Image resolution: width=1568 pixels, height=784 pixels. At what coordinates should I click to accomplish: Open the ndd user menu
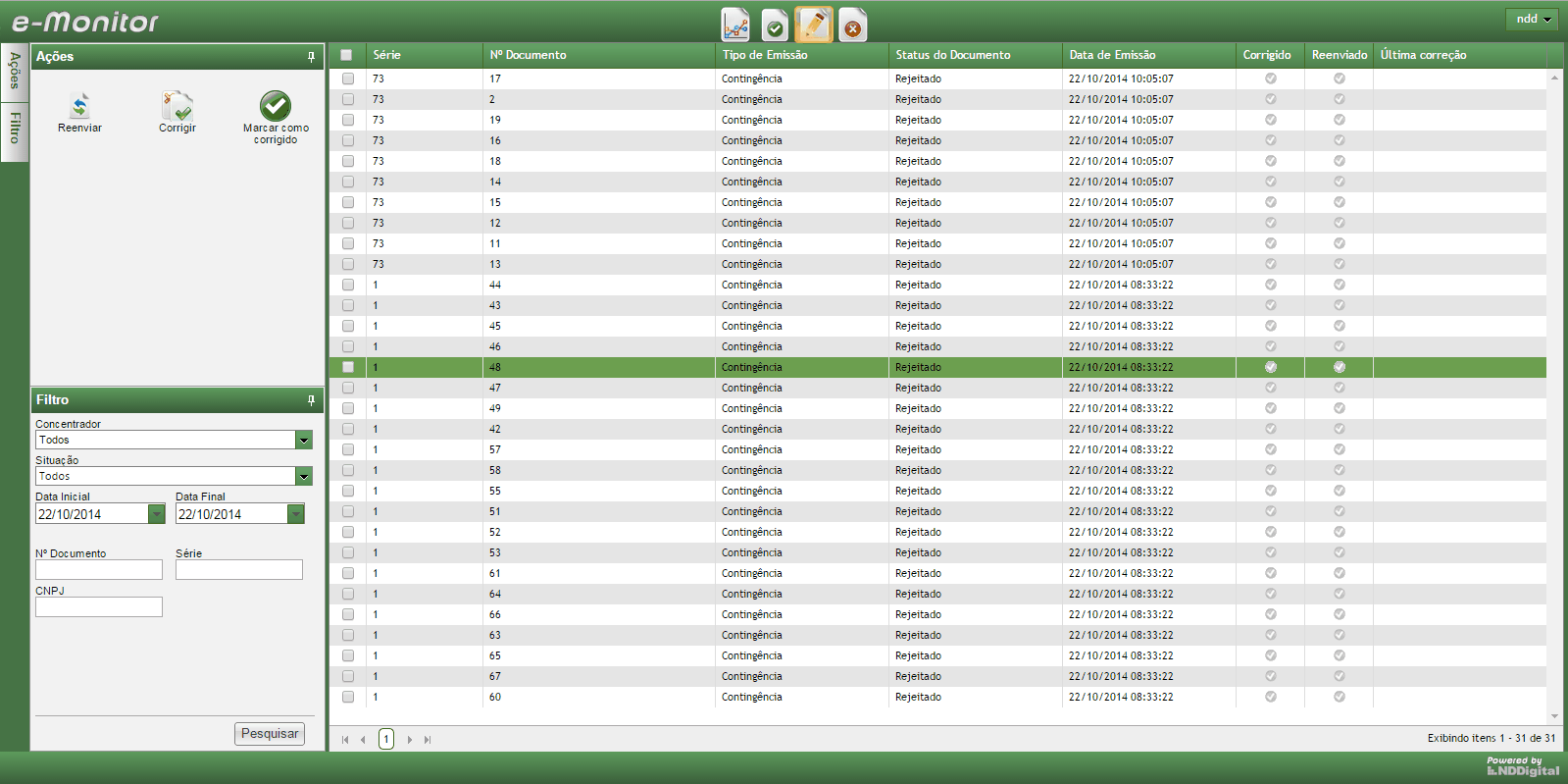coord(1532,20)
